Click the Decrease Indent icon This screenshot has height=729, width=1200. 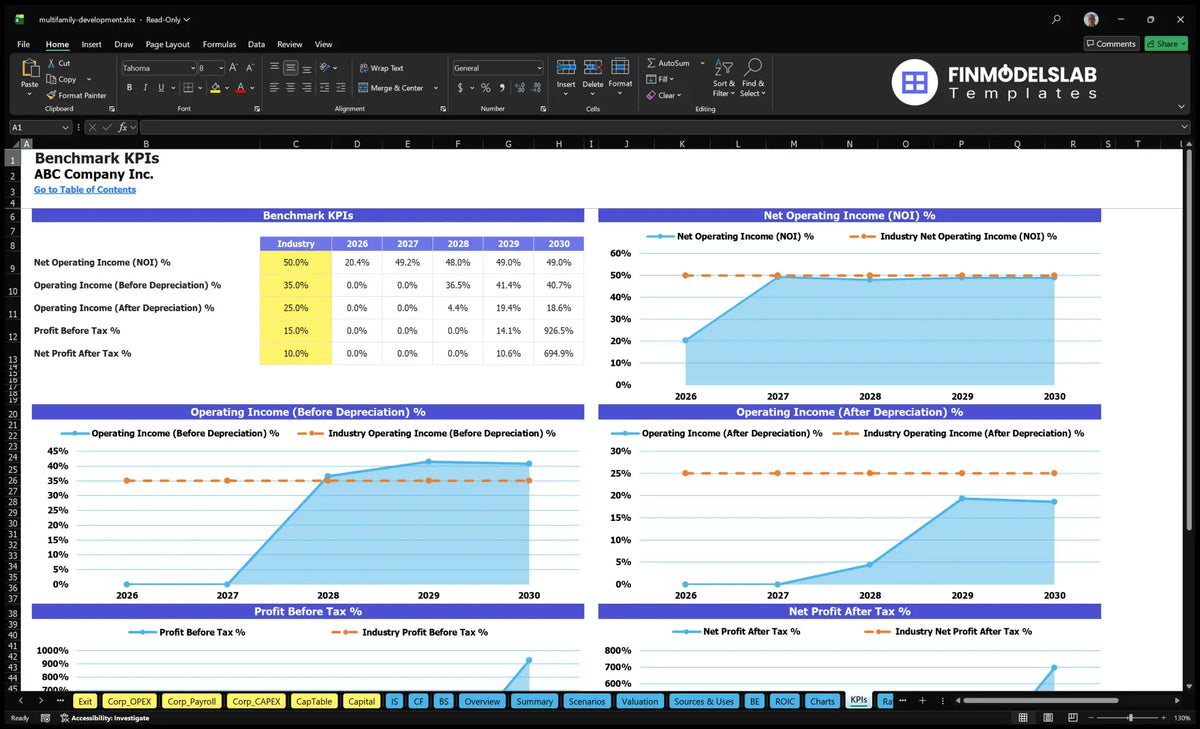point(325,88)
